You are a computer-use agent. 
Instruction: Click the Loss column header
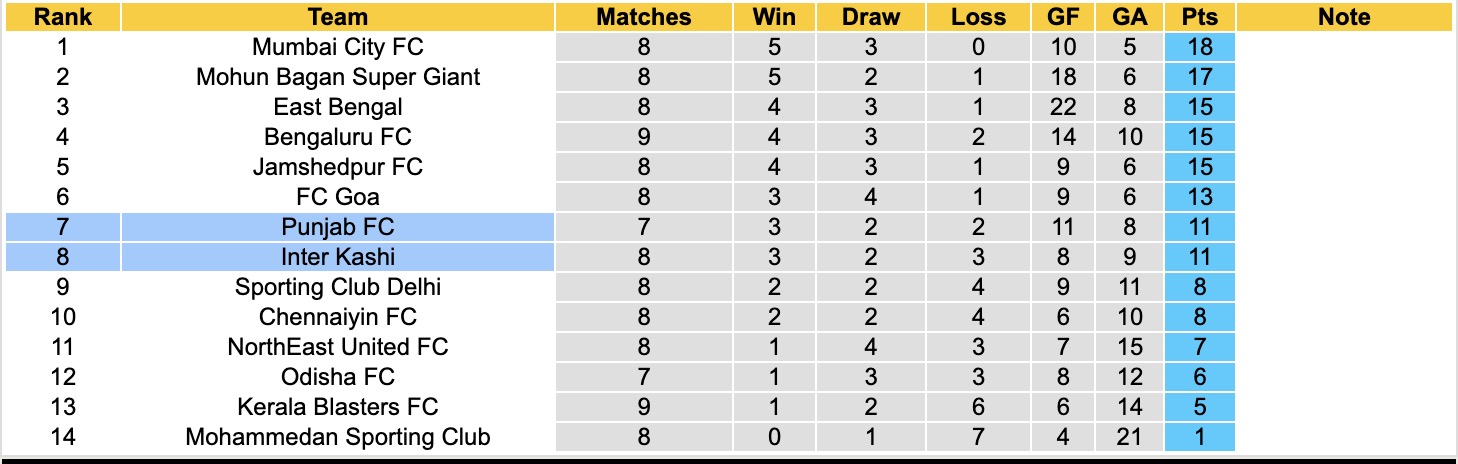978,17
